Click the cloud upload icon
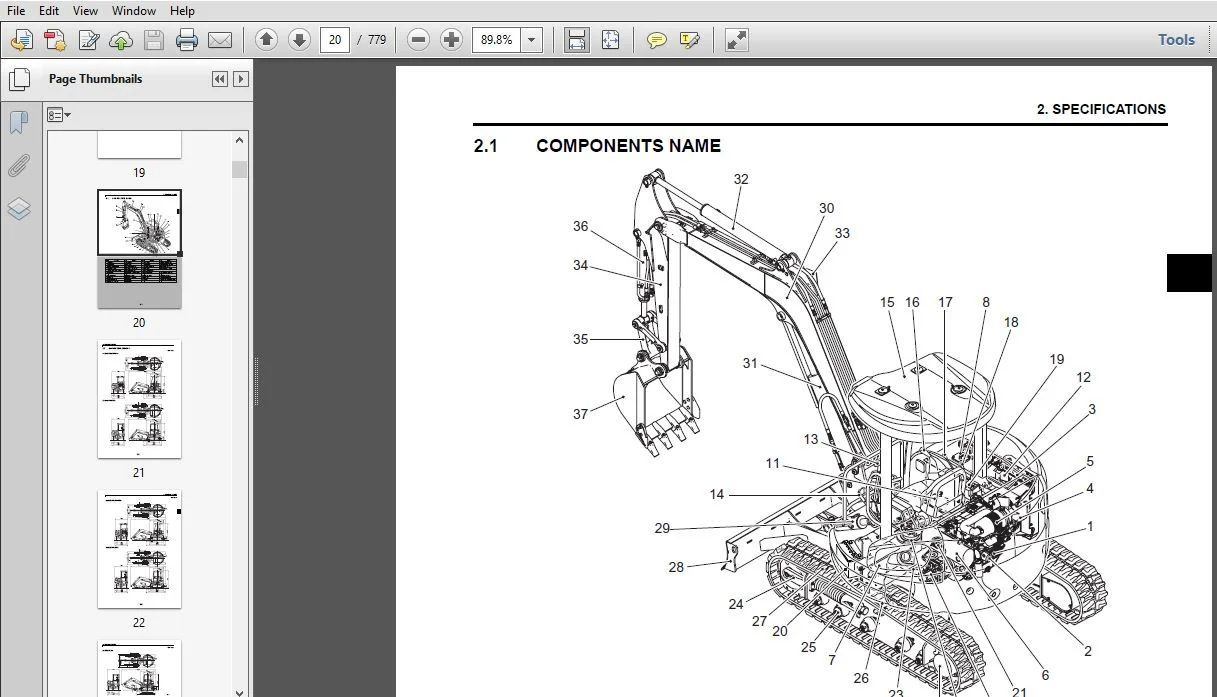The width and height of the screenshot is (1217, 697). (121, 40)
